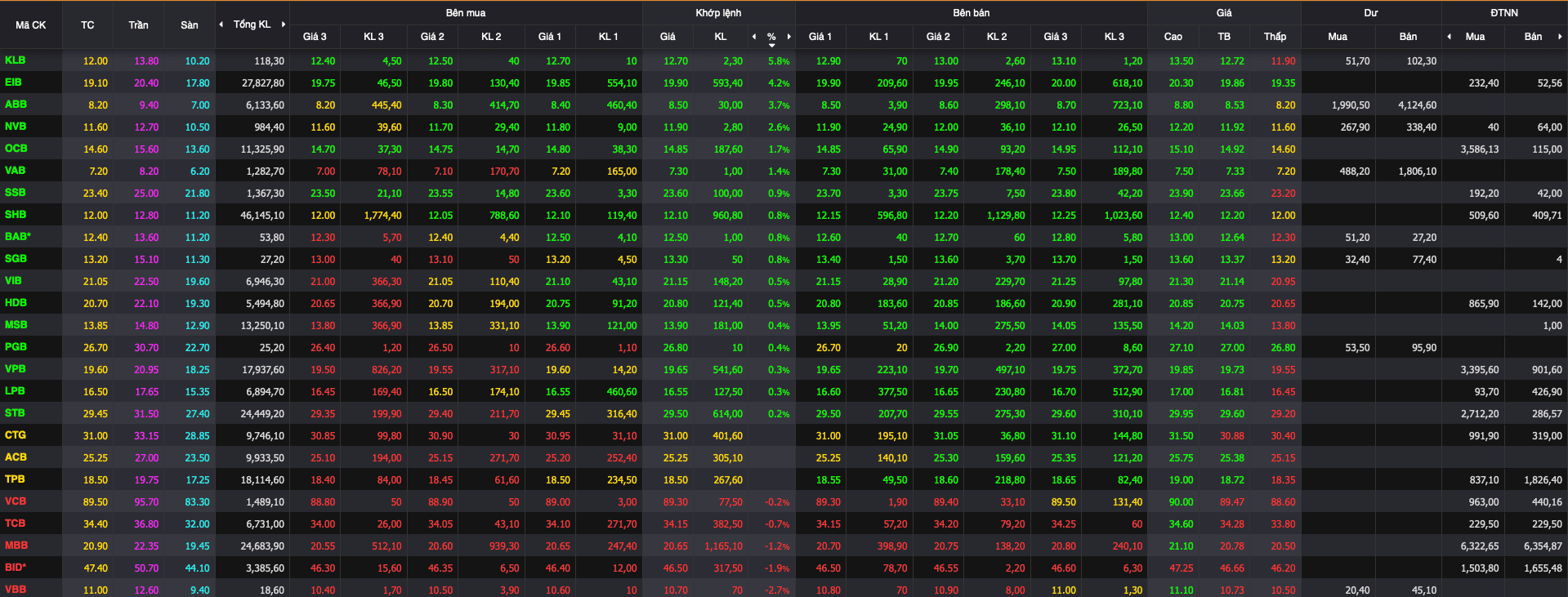Viewport: 1568px width, 597px height.
Task: Open the KLB stock ticker
Action: point(15,60)
